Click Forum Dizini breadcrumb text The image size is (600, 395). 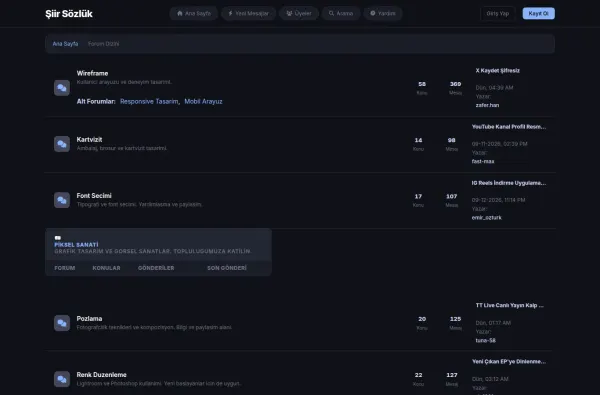[103, 44]
